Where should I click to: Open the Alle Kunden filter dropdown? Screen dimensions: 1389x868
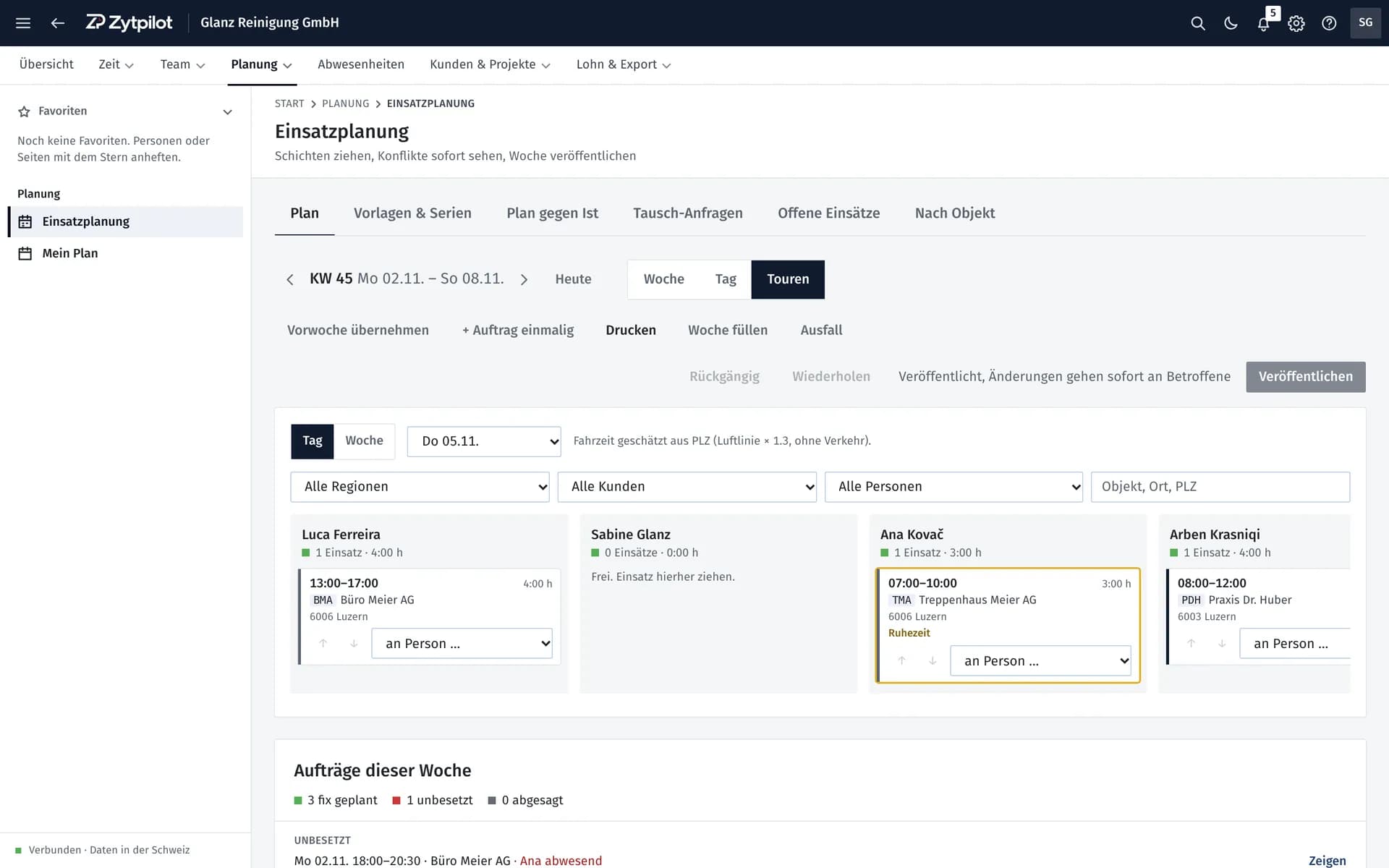pyautogui.click(x=687, y=487)
